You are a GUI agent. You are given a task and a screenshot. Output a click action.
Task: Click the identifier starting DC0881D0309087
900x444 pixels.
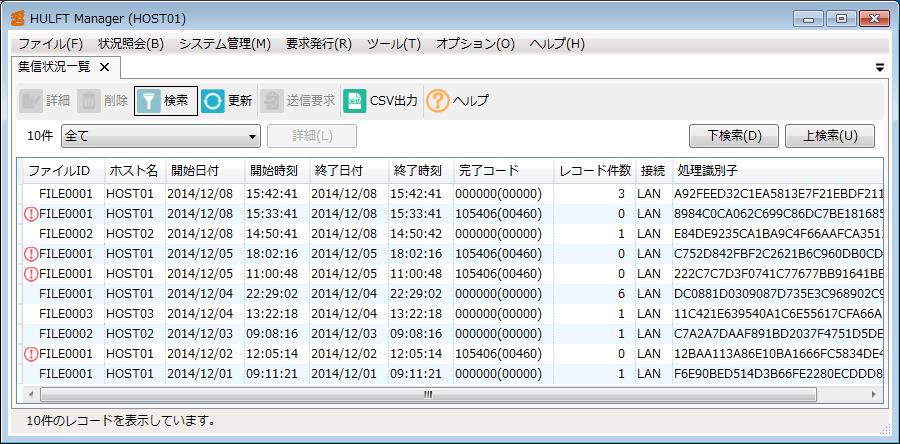tap(778, 294)
